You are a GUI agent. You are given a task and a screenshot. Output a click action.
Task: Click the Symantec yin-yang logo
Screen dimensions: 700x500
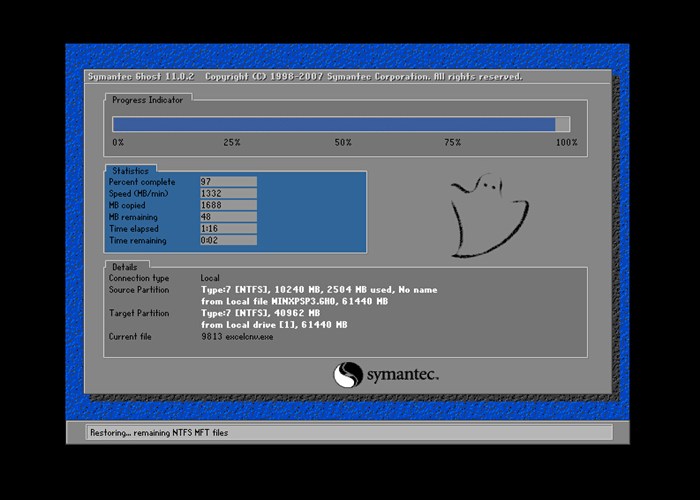coord(347,375)
